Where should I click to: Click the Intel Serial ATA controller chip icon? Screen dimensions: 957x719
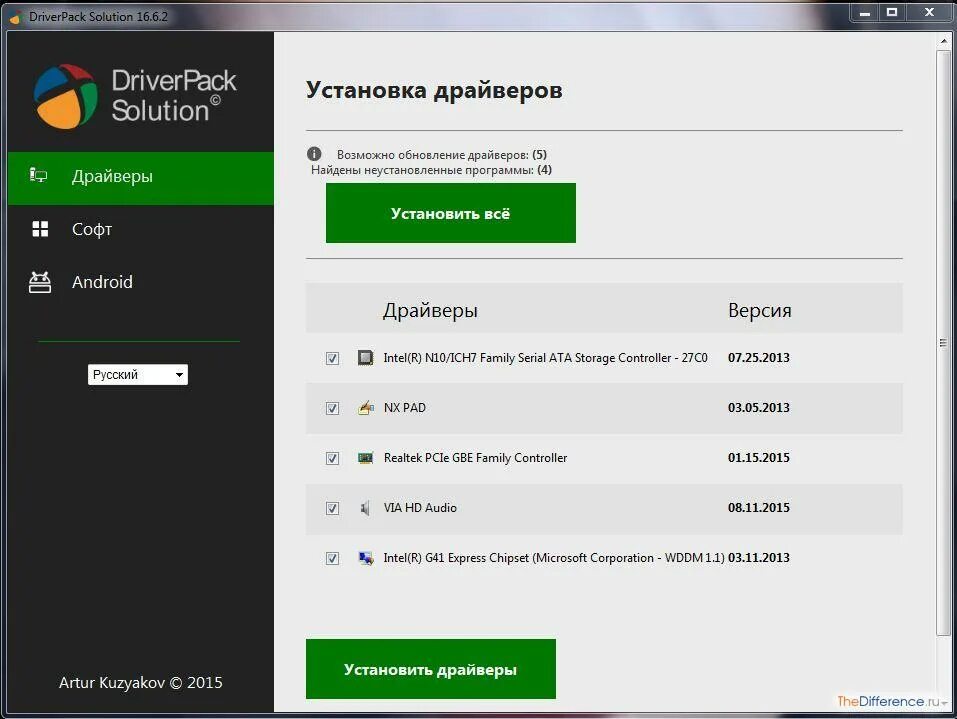pyautogui.click(x=365, y=358)
